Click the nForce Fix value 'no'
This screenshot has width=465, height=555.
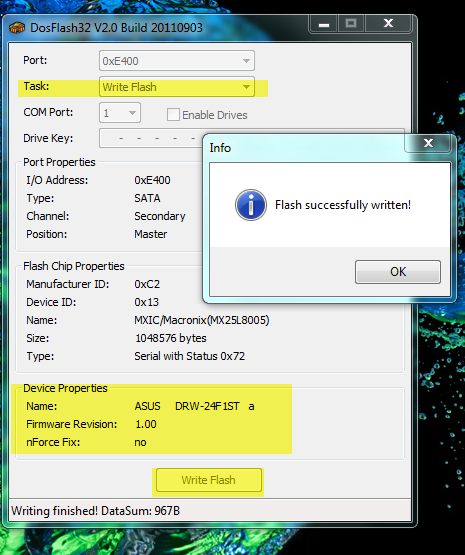(x=140, y=442)
